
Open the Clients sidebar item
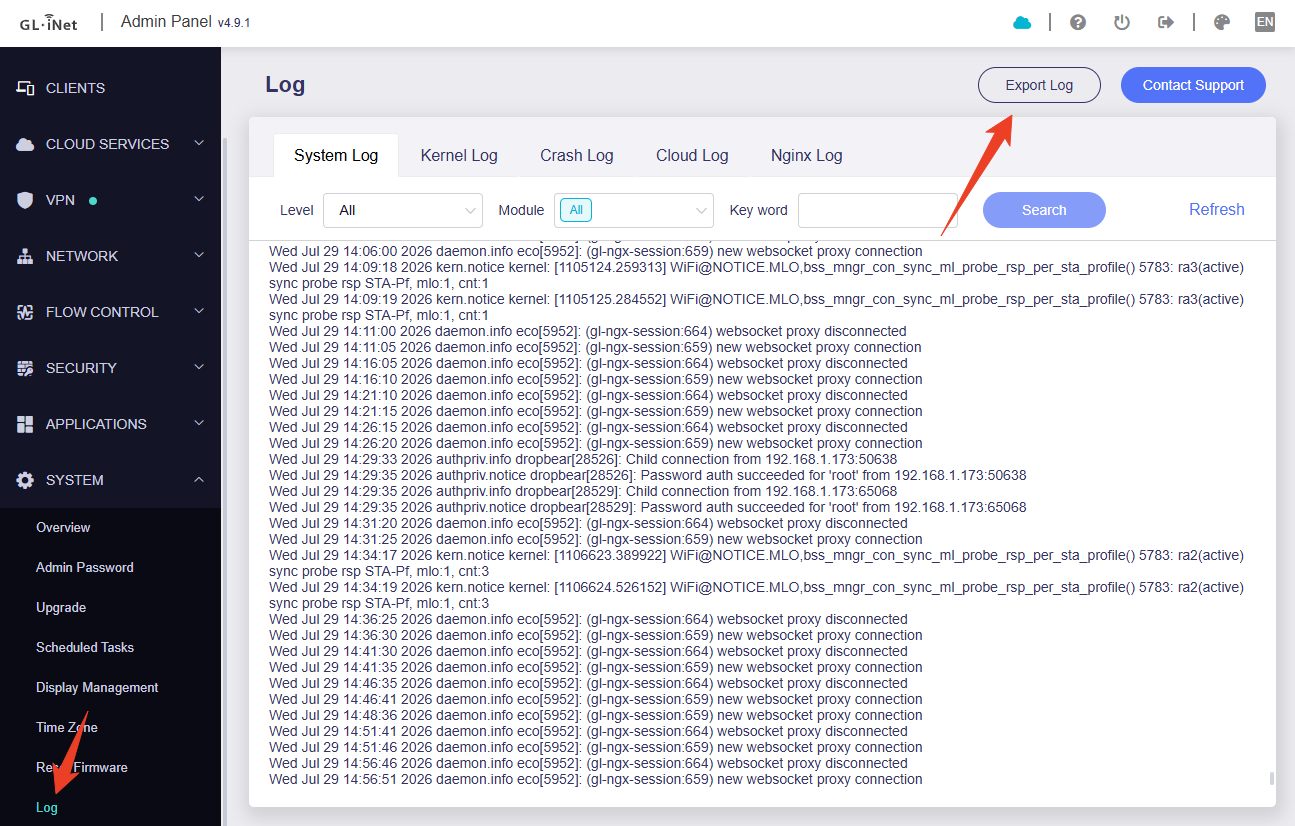pos(110,88)
